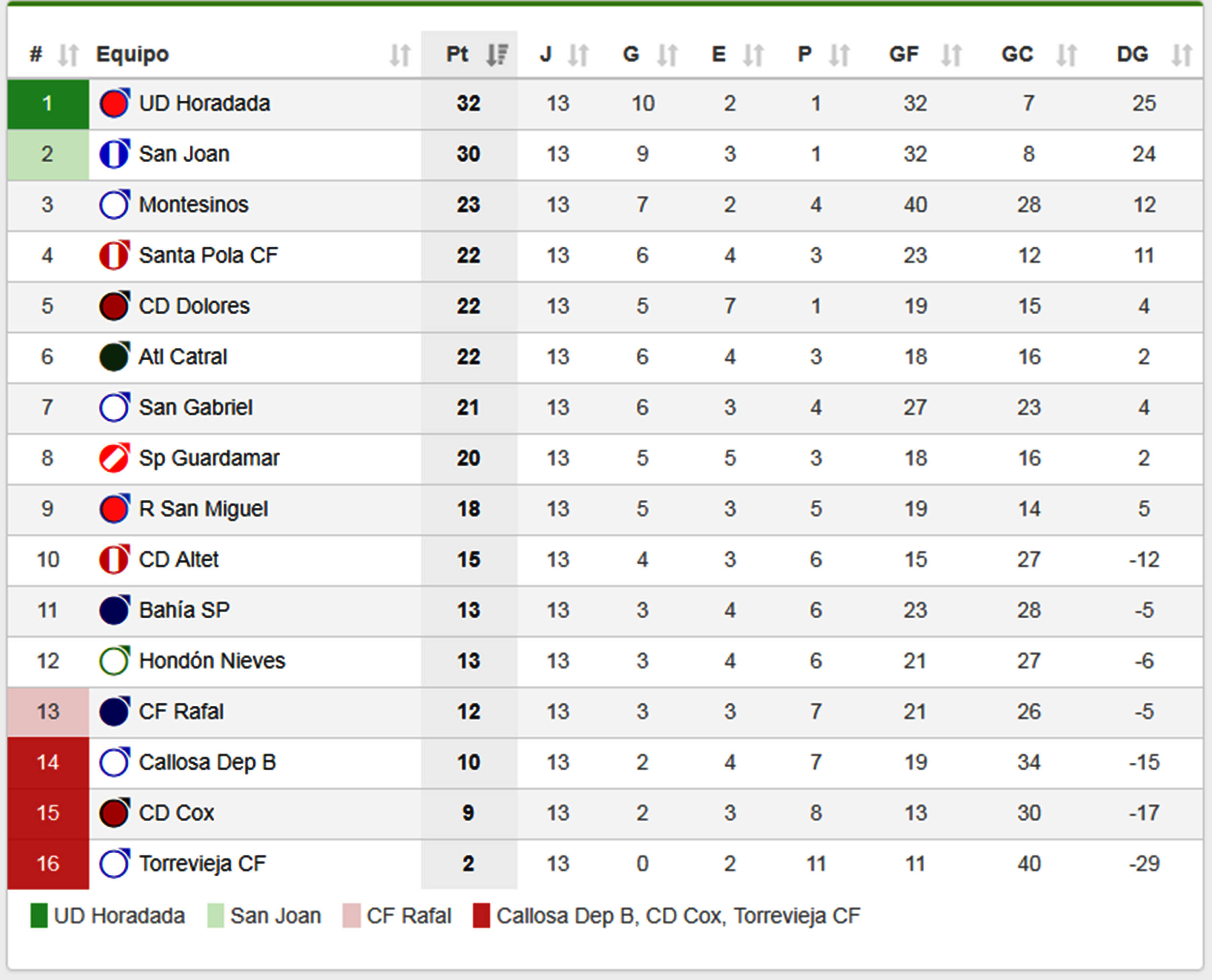Image resolution: width=1212 pixels, height=980 pixels.
Task: Open the Montesinos team name link
Action: pos(194,204)
